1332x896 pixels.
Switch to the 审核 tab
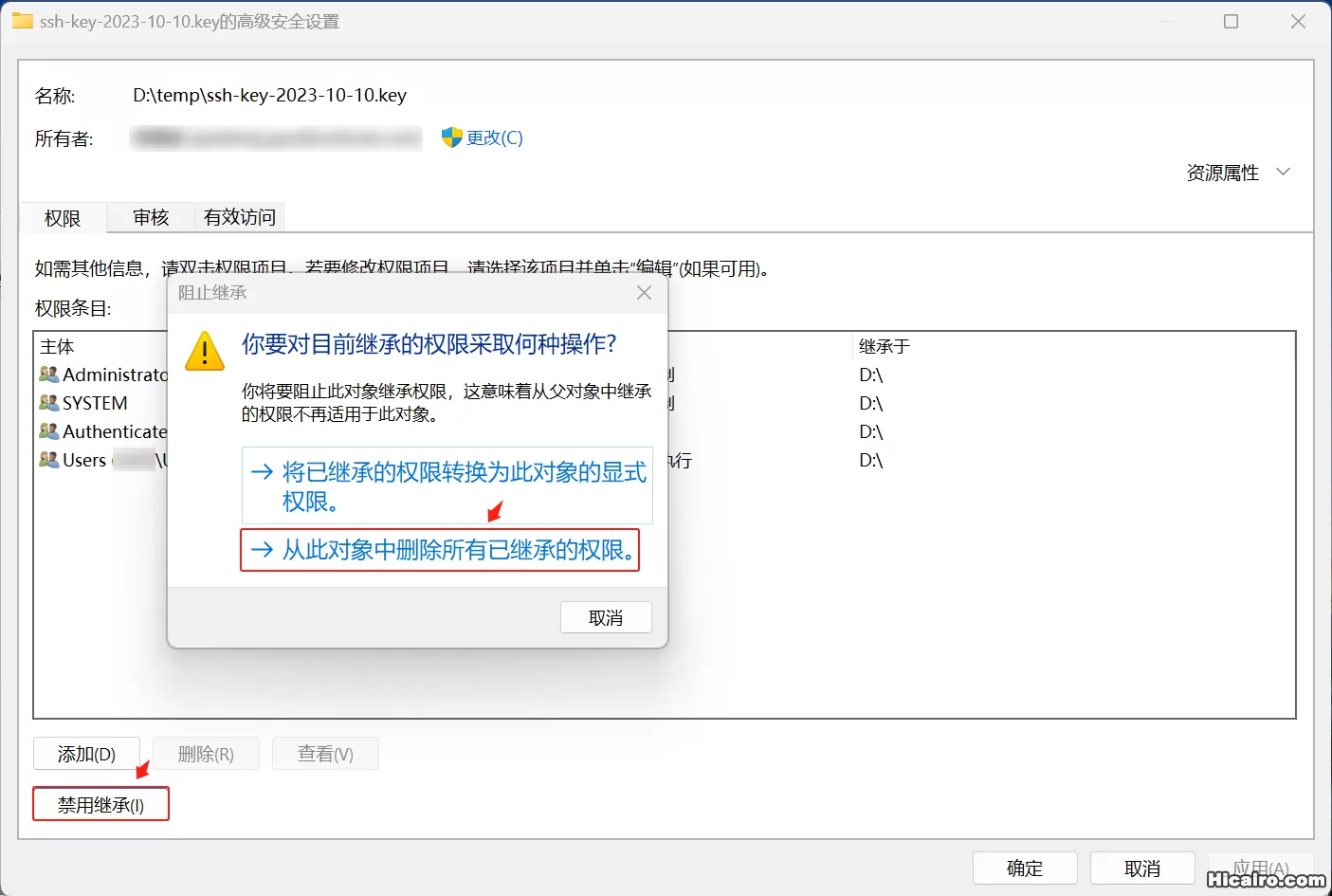coord(151,217)
